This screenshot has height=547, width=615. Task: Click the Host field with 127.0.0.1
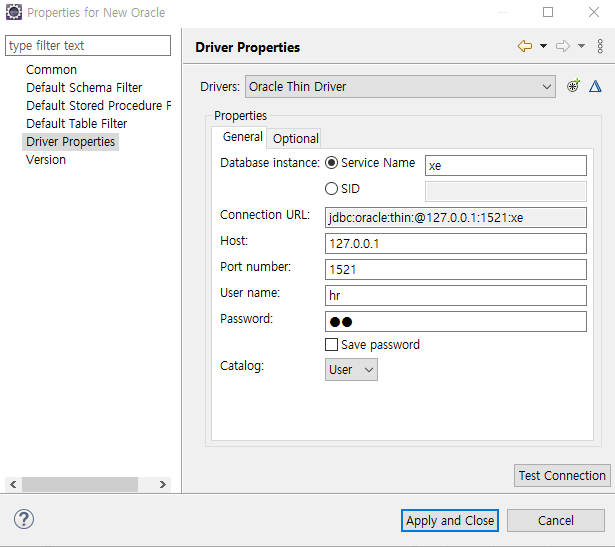click(x=456, y=244)
